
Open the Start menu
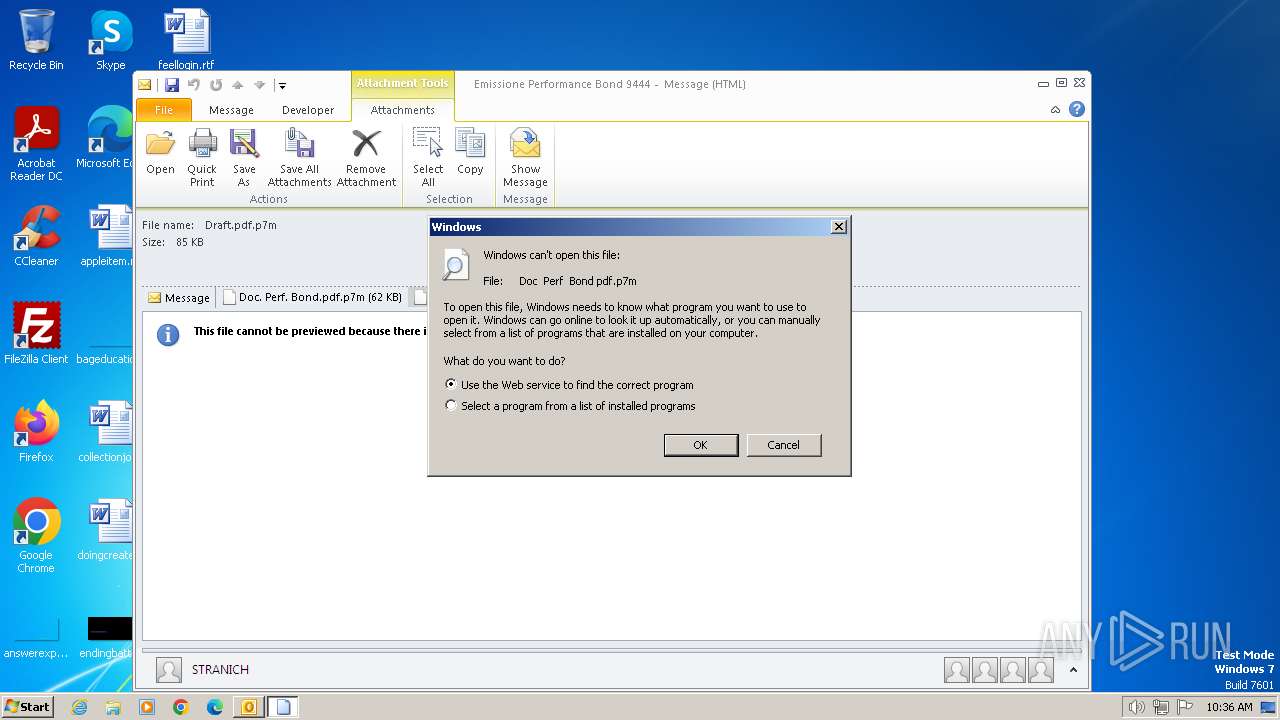(x=28, y=707)
